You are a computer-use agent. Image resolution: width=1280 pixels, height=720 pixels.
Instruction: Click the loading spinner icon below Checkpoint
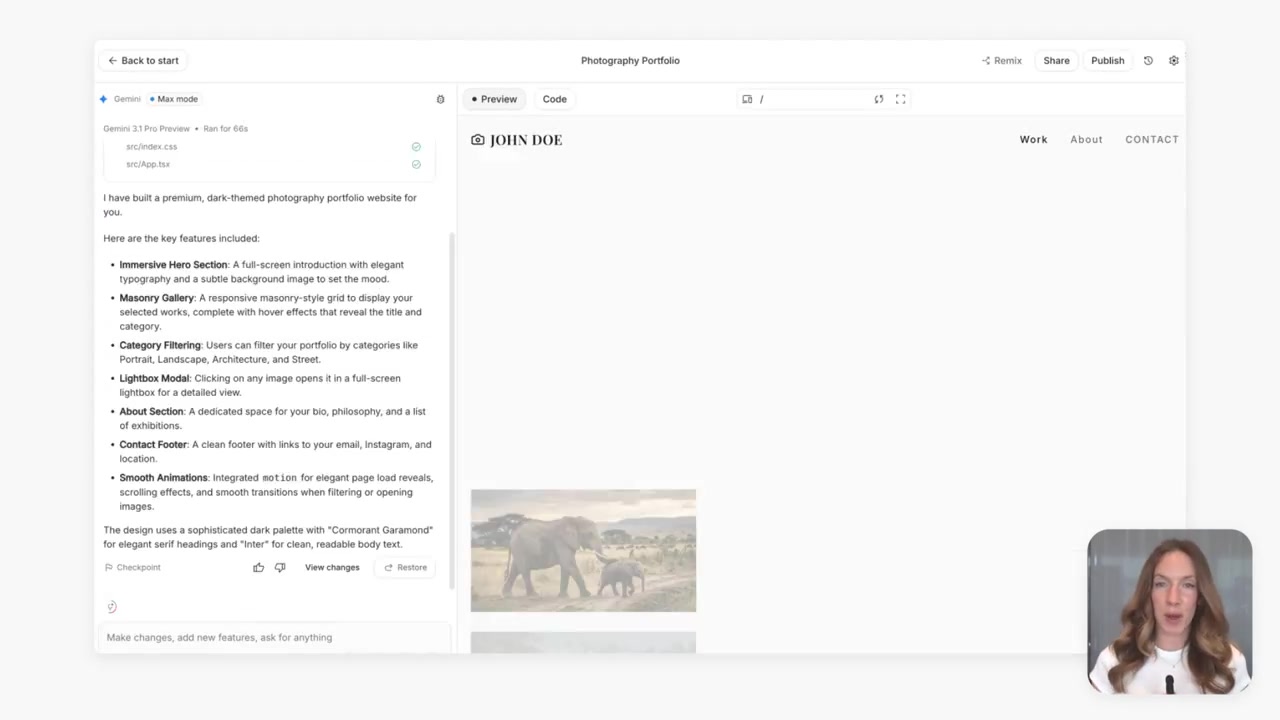click(112, 607)
